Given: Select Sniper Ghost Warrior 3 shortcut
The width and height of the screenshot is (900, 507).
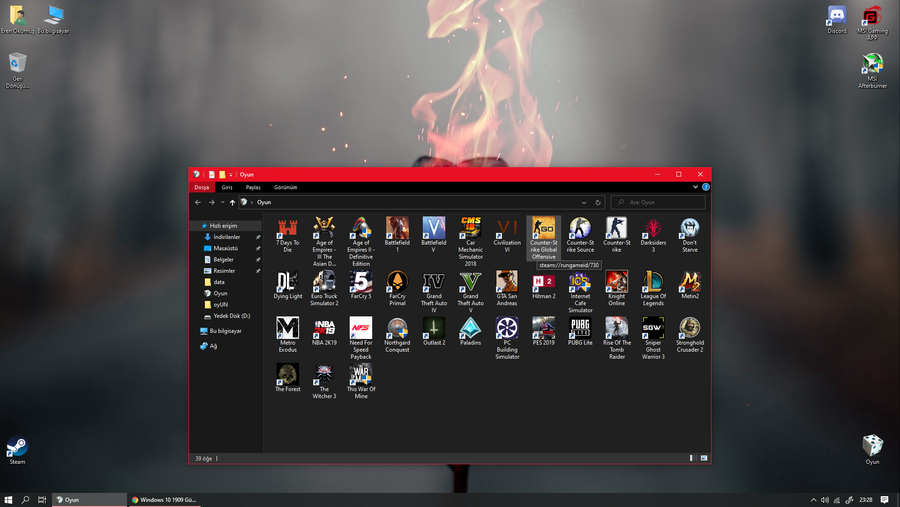Looking at the screenshot, I should coord(653,338).
